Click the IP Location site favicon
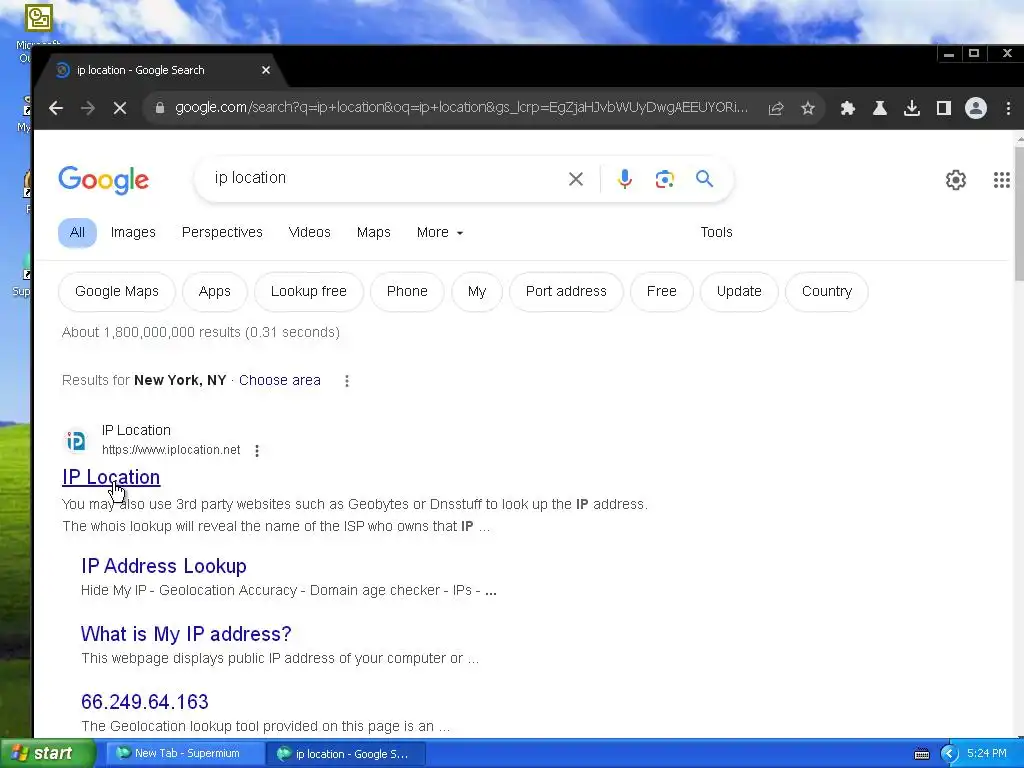The height and width of the screenshot is (768, 1024). [x=76, y=441]
